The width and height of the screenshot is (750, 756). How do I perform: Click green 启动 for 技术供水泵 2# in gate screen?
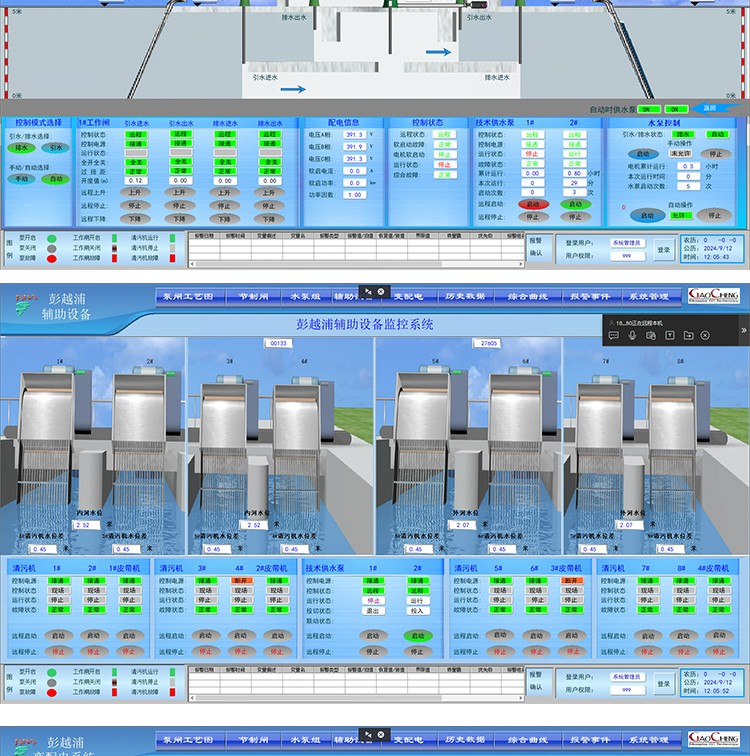click(576, 204)
